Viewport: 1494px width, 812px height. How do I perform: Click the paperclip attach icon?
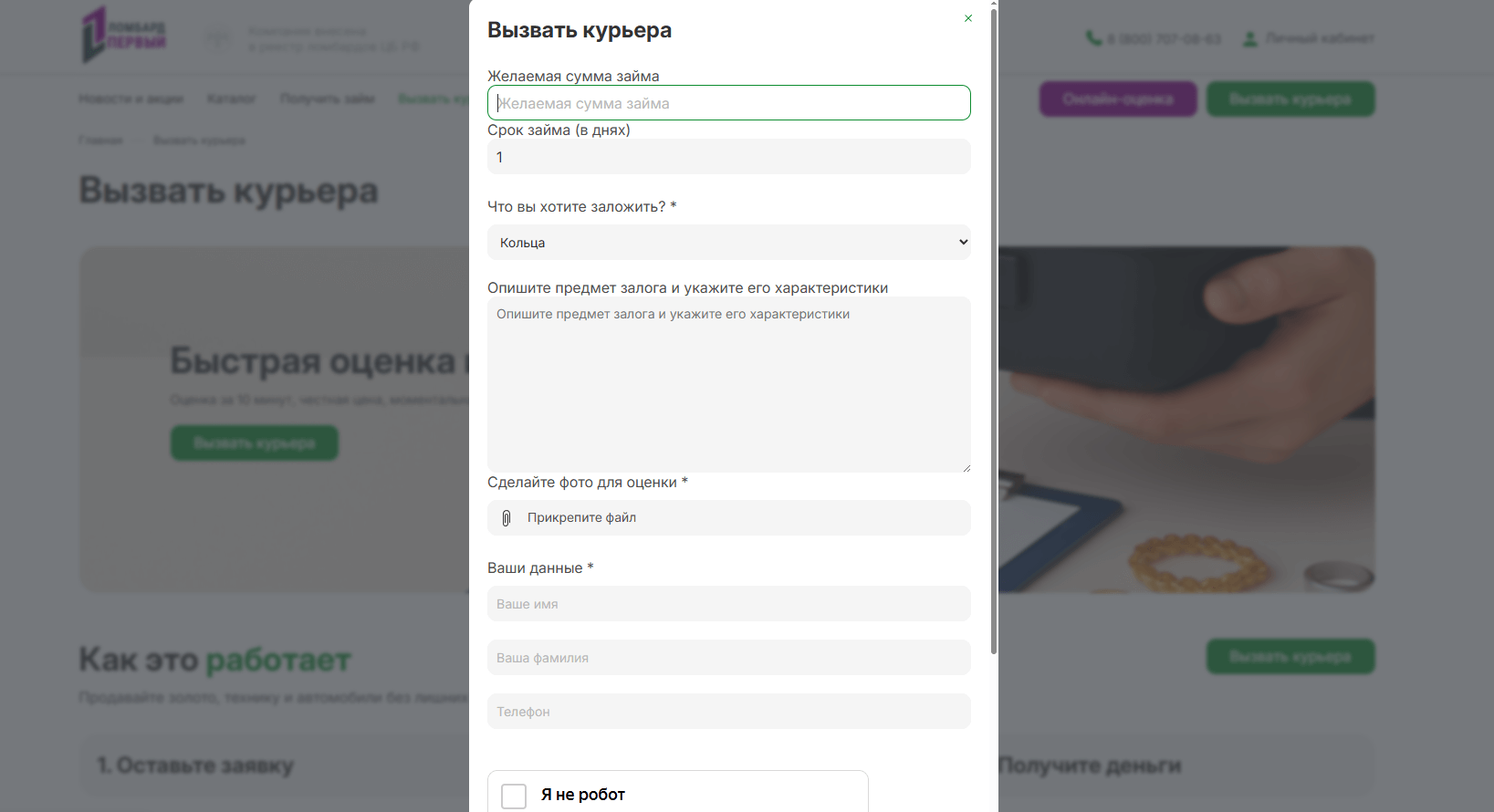507,518
